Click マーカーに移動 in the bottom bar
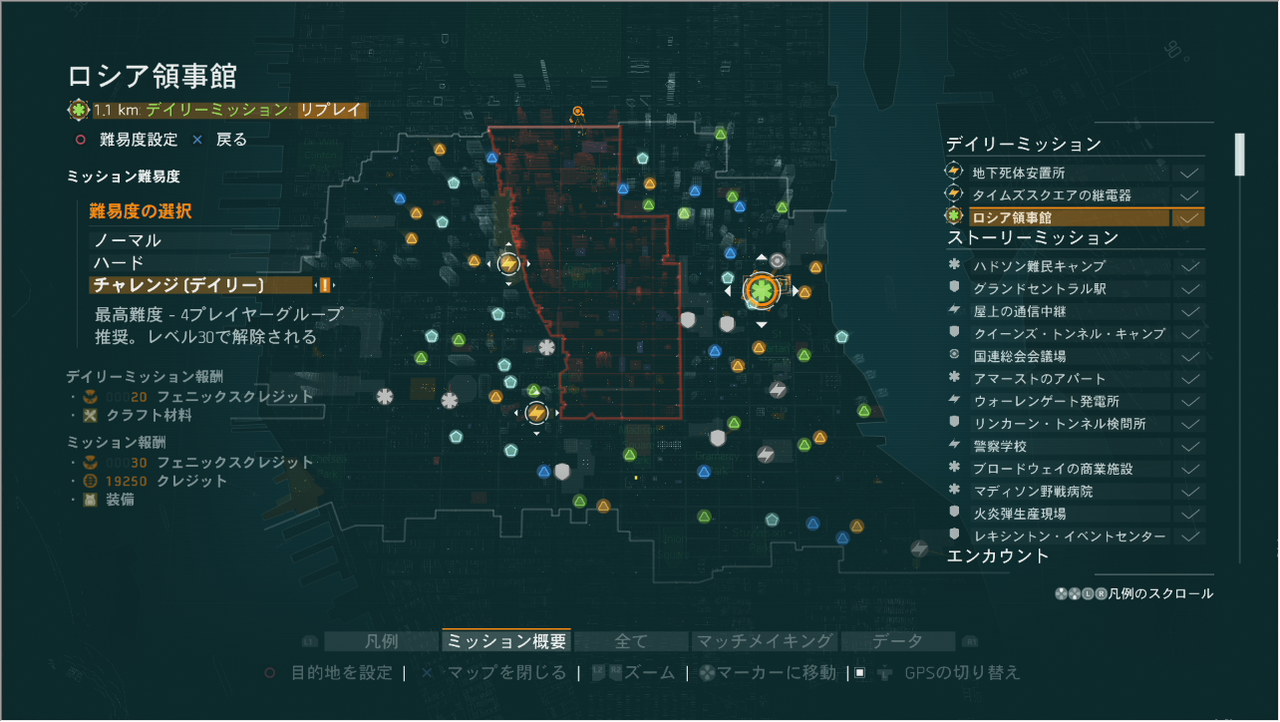 pyautogui.click(x=769, y=673)
